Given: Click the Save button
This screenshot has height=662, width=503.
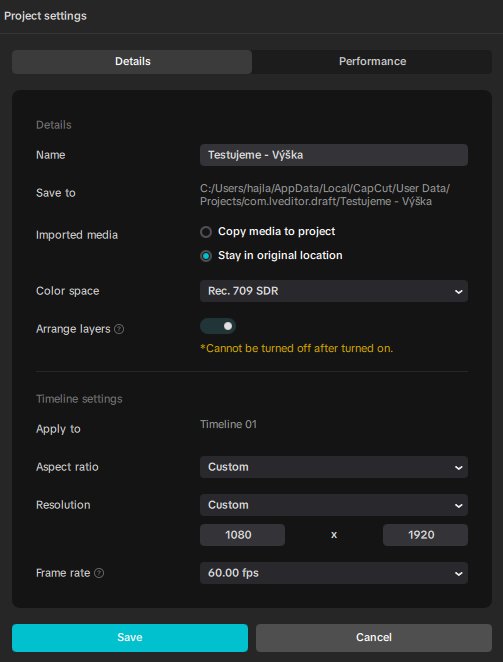Looking at the screenshot, I should (x=130, y=638).
